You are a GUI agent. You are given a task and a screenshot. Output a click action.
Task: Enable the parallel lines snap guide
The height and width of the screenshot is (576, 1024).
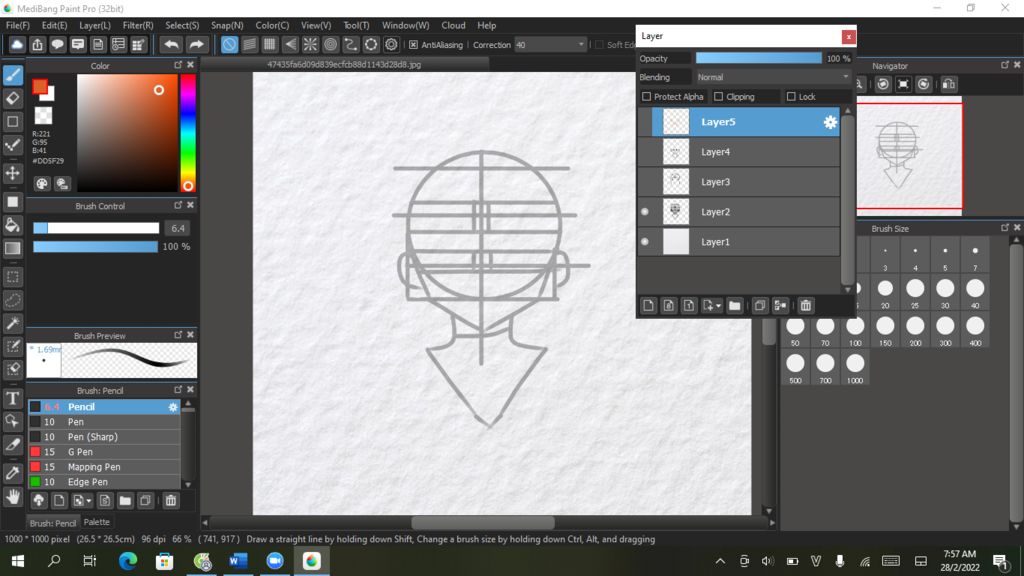(249, 44)
